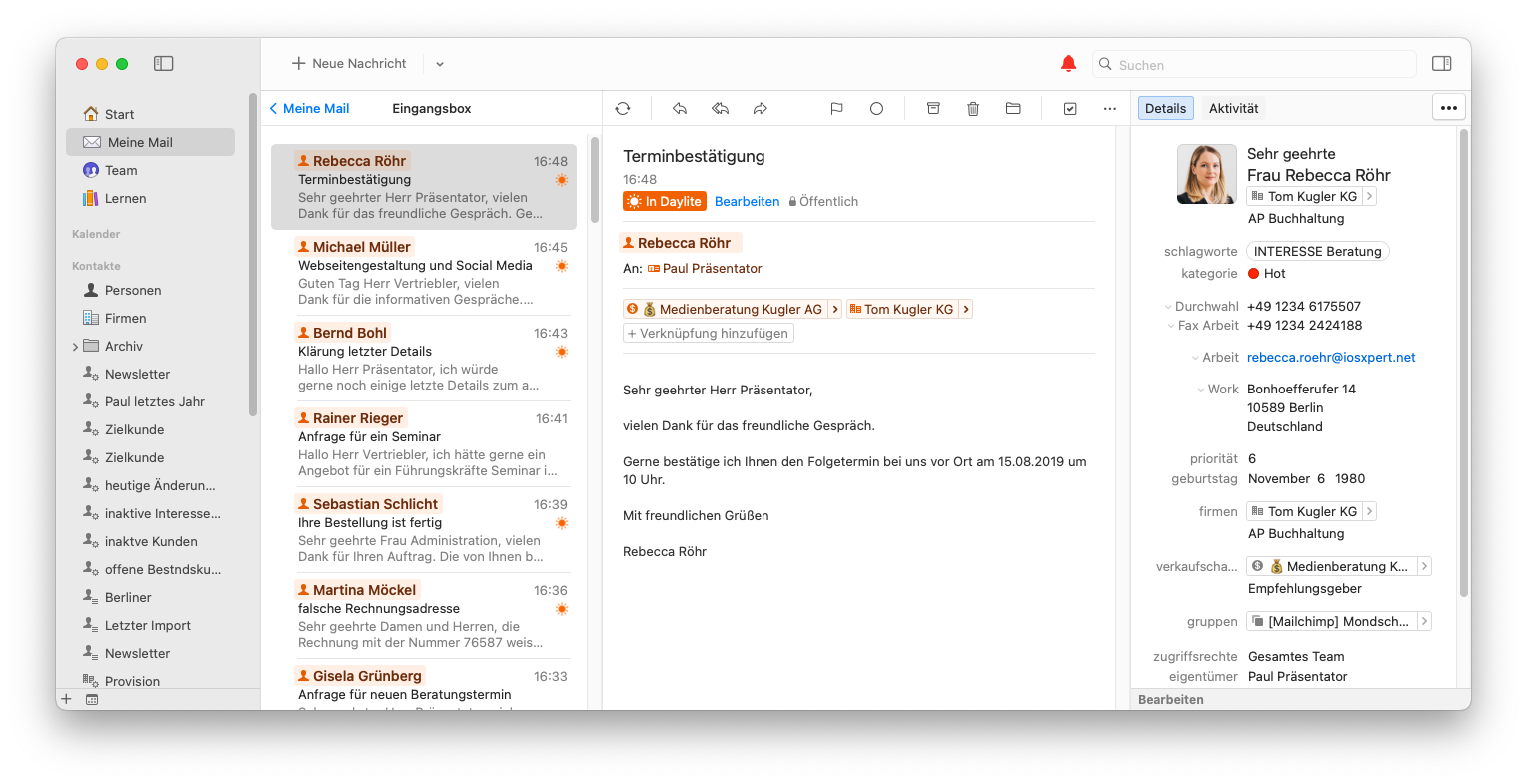Click INTERESSE Beratung keyword tag
Viewport: 1527px width, 784px height.
click(x=1317, y=251)
